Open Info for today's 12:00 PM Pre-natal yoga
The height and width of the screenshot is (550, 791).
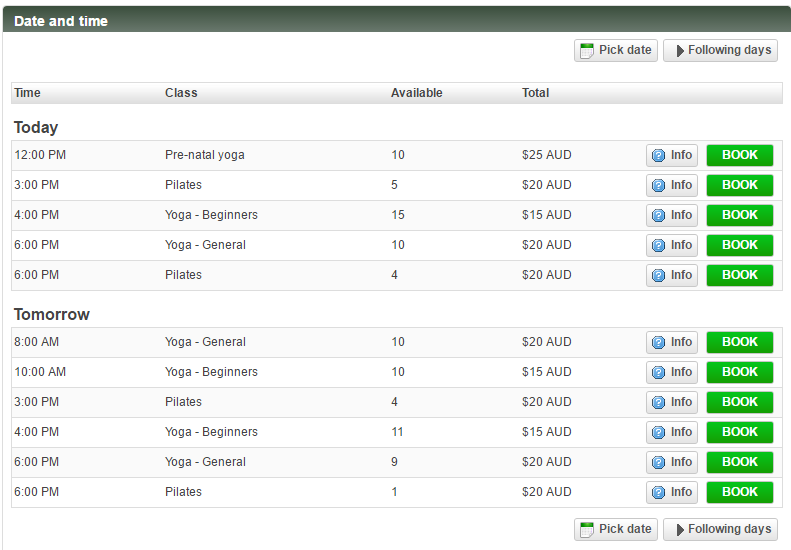coord(672,155)
